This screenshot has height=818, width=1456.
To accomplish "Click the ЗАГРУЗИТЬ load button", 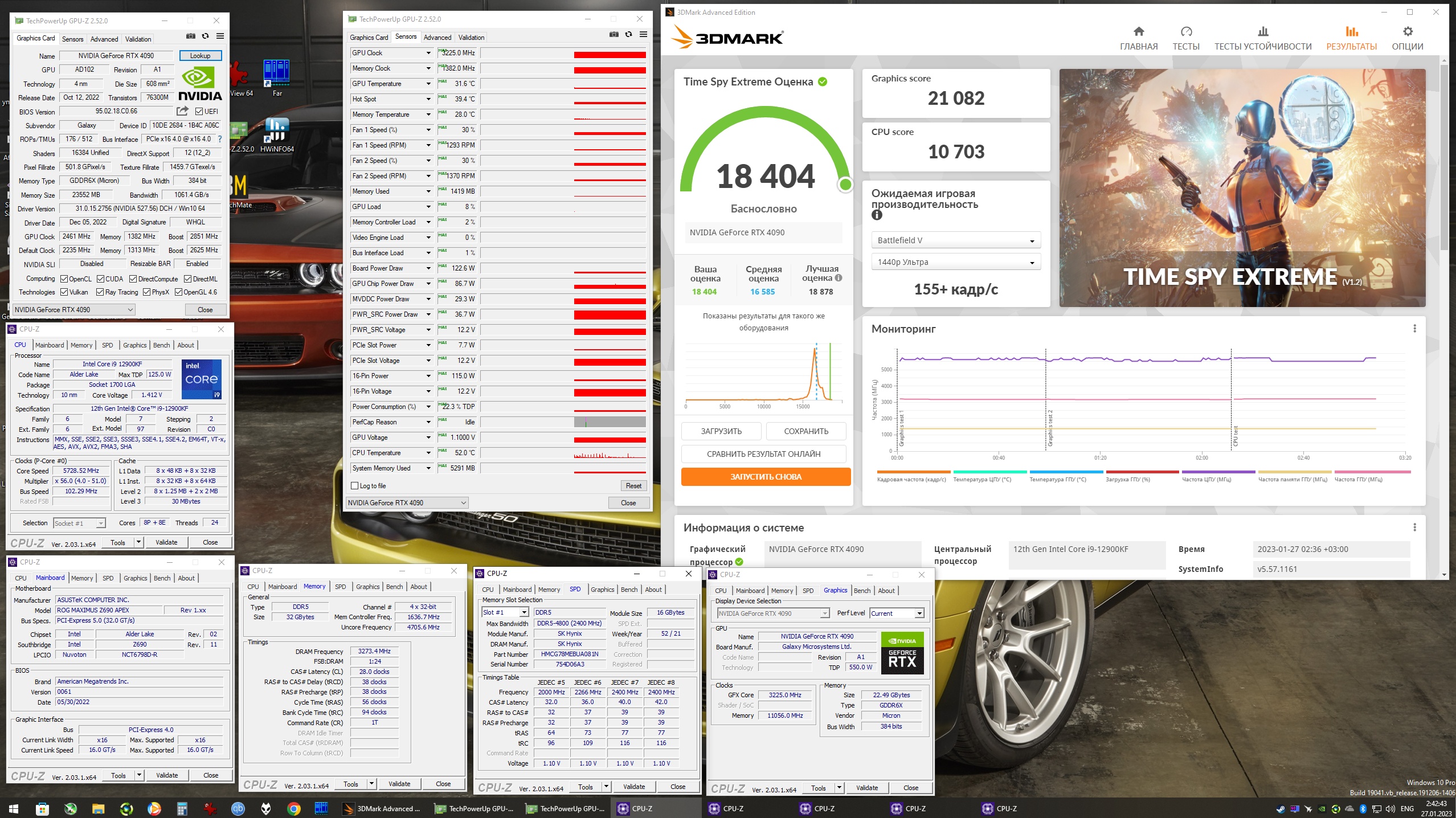I will (721, 431).
